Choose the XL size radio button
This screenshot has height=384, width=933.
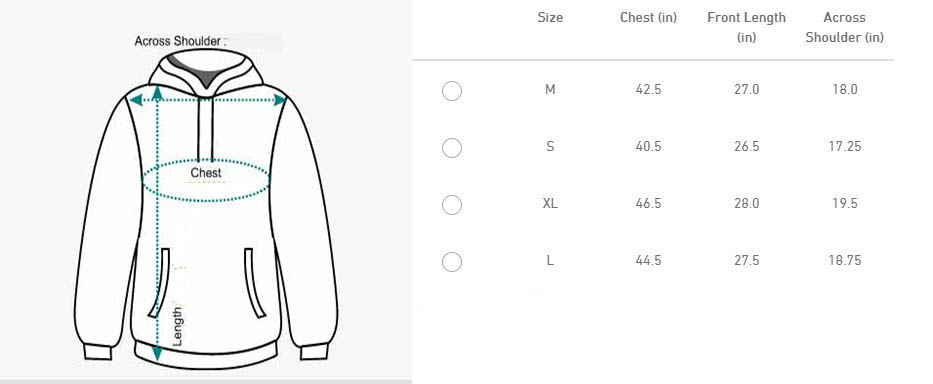[x=452, y=205]
